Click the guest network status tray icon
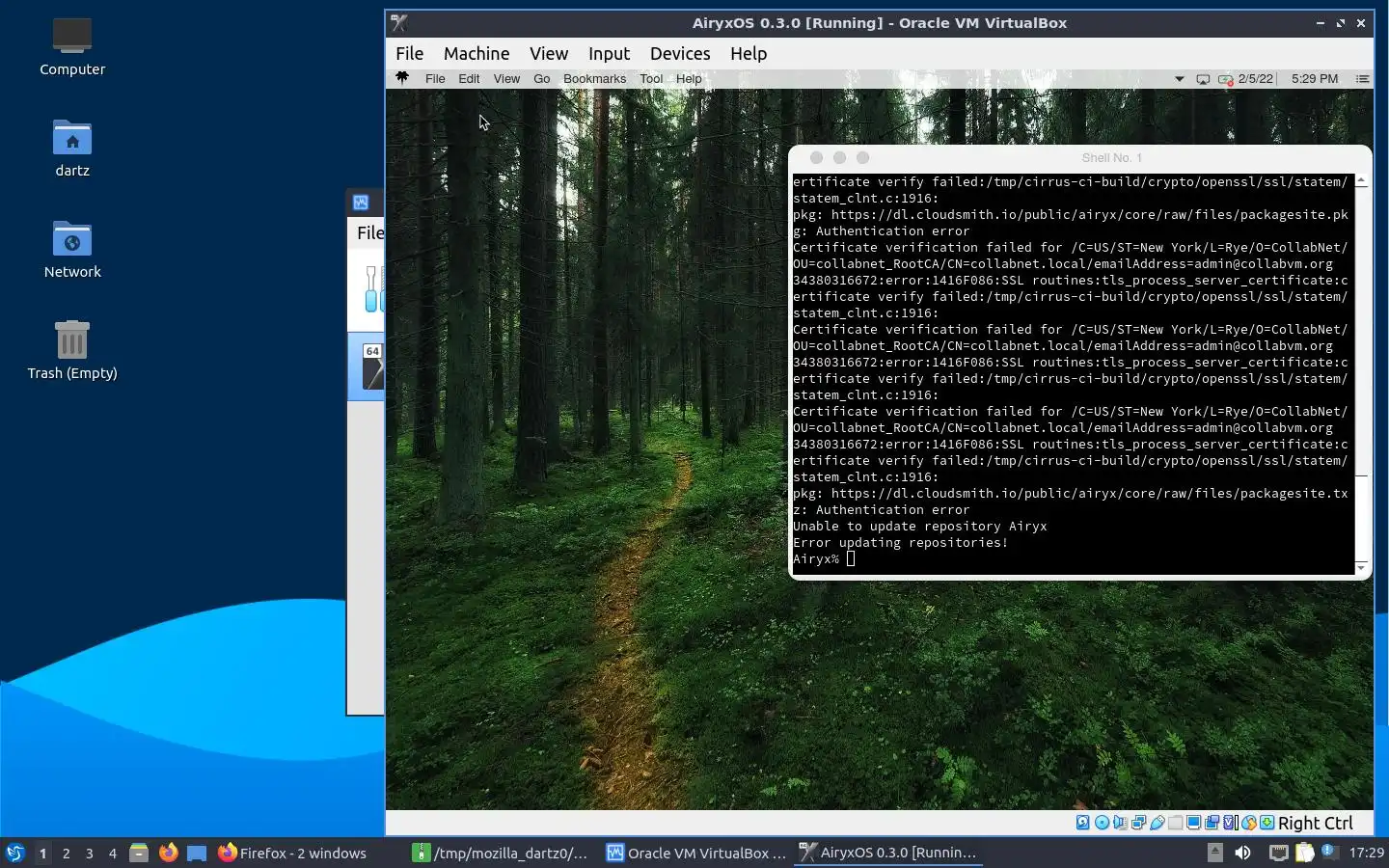Viewport: 1389px width, 868px height. point(1225,79)
